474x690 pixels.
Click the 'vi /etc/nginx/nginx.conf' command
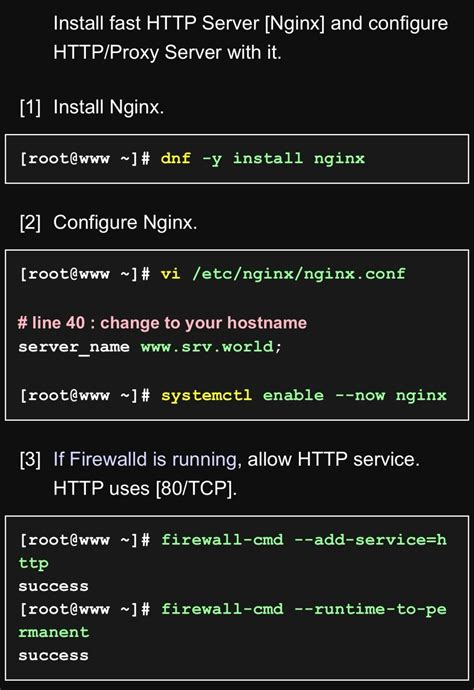(x=283, y=274)
